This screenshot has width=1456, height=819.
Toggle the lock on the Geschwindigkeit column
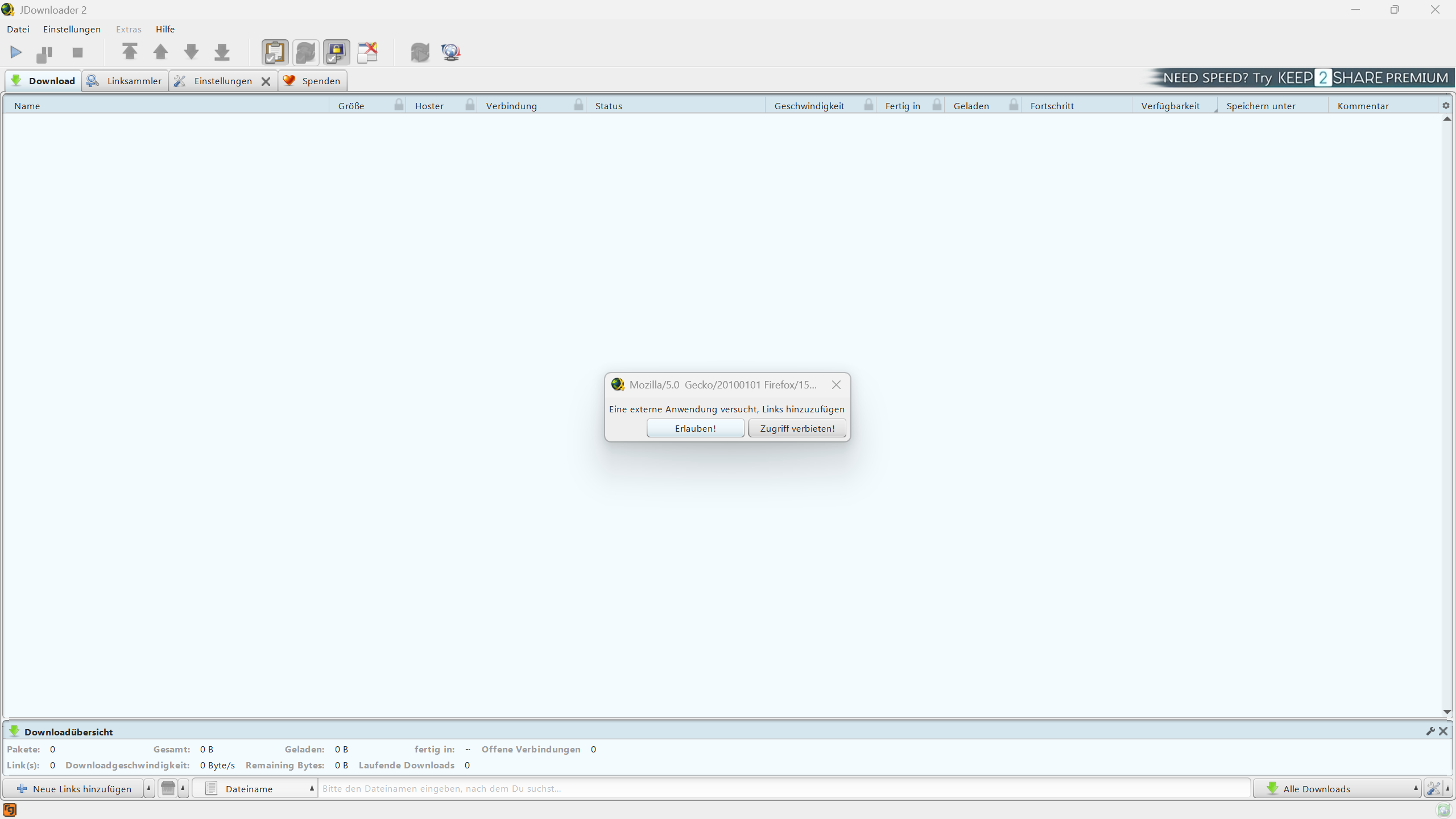click(868, 105)
